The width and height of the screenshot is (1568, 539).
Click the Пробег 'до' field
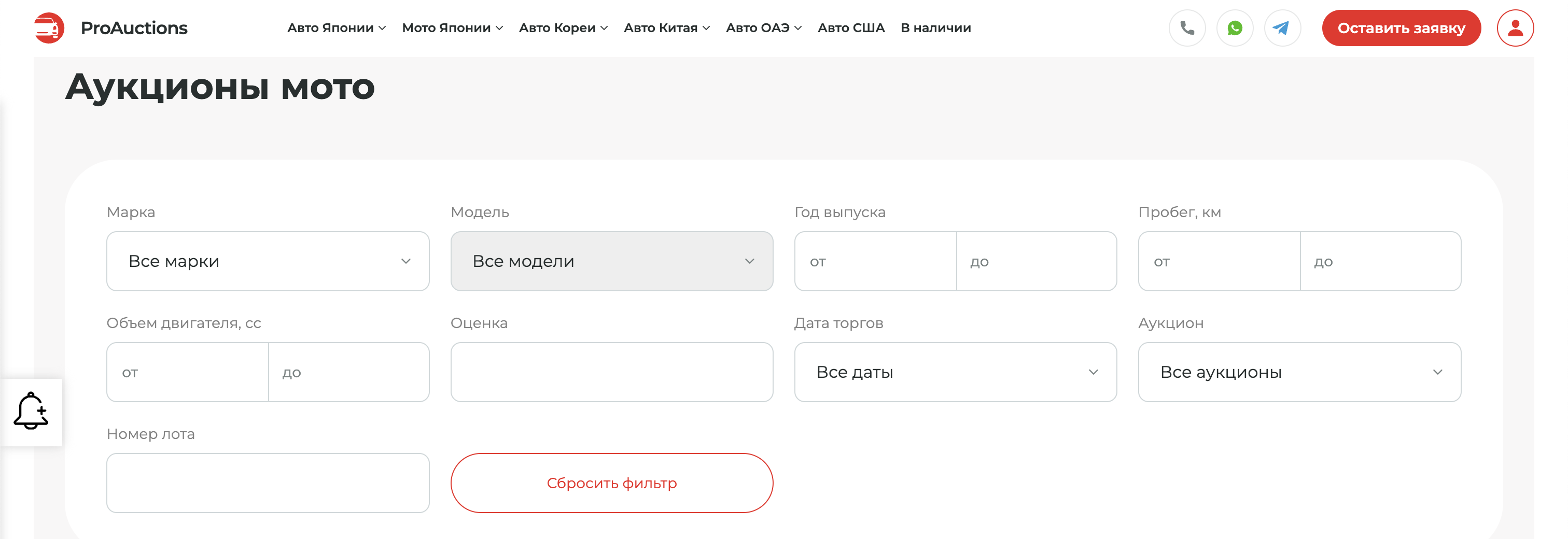1380,261
